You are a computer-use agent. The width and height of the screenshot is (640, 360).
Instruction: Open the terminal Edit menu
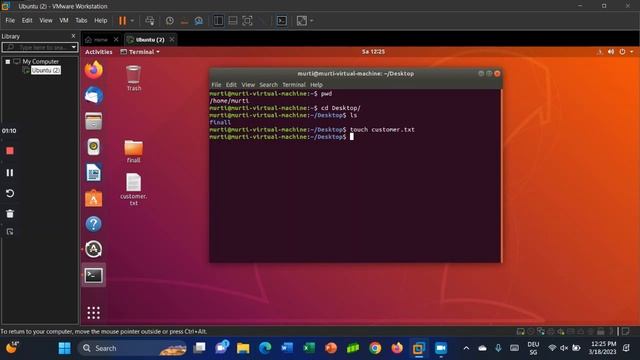pos(231,85)
